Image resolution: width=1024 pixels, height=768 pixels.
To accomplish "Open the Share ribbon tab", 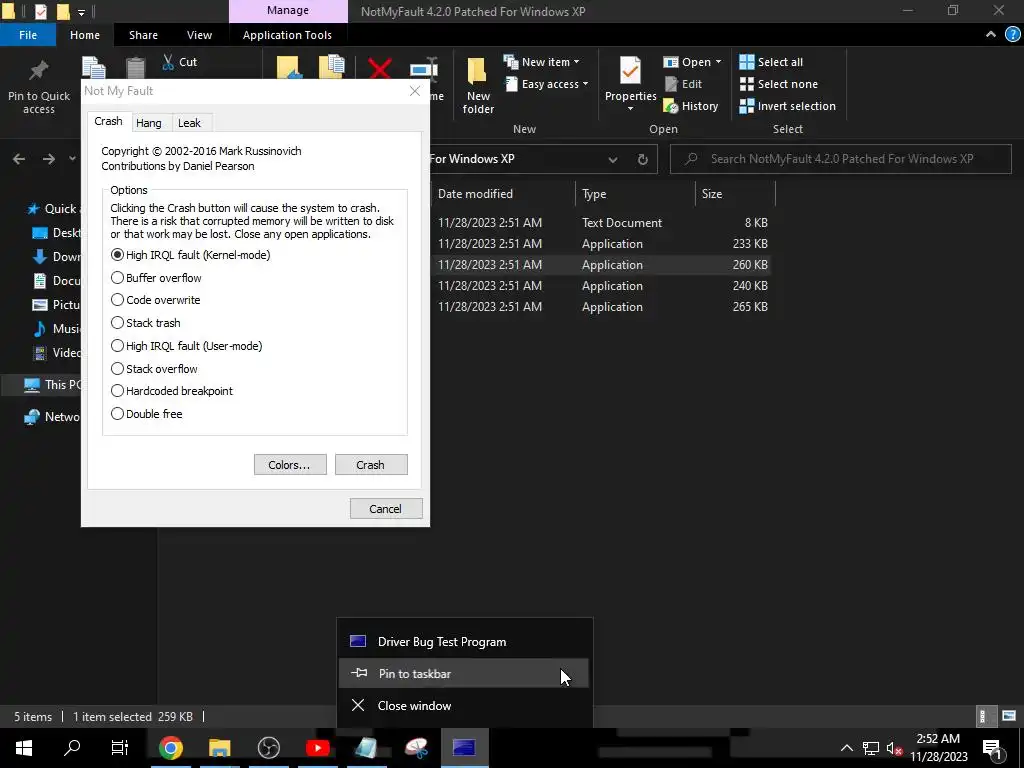I will [x=143, y=35].
